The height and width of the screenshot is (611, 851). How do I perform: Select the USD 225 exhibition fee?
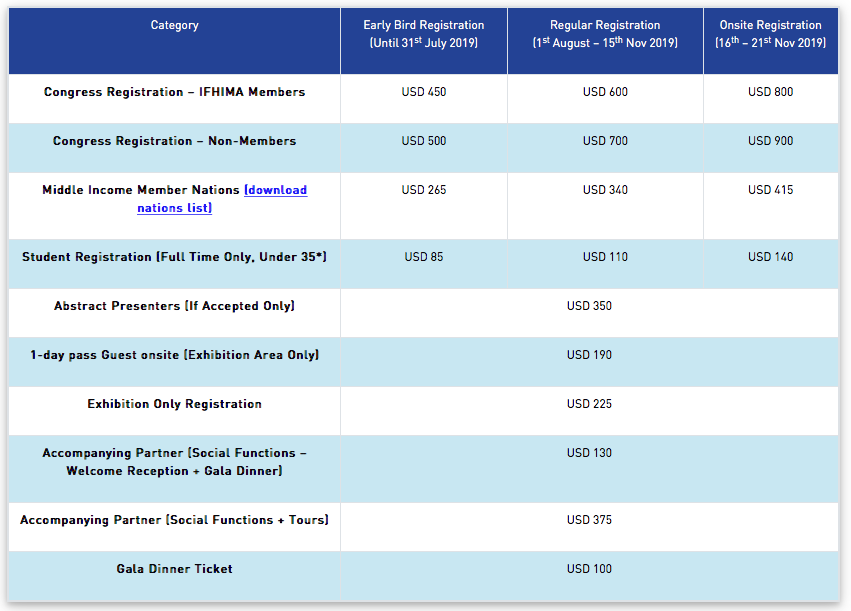(x=589, y=404)
